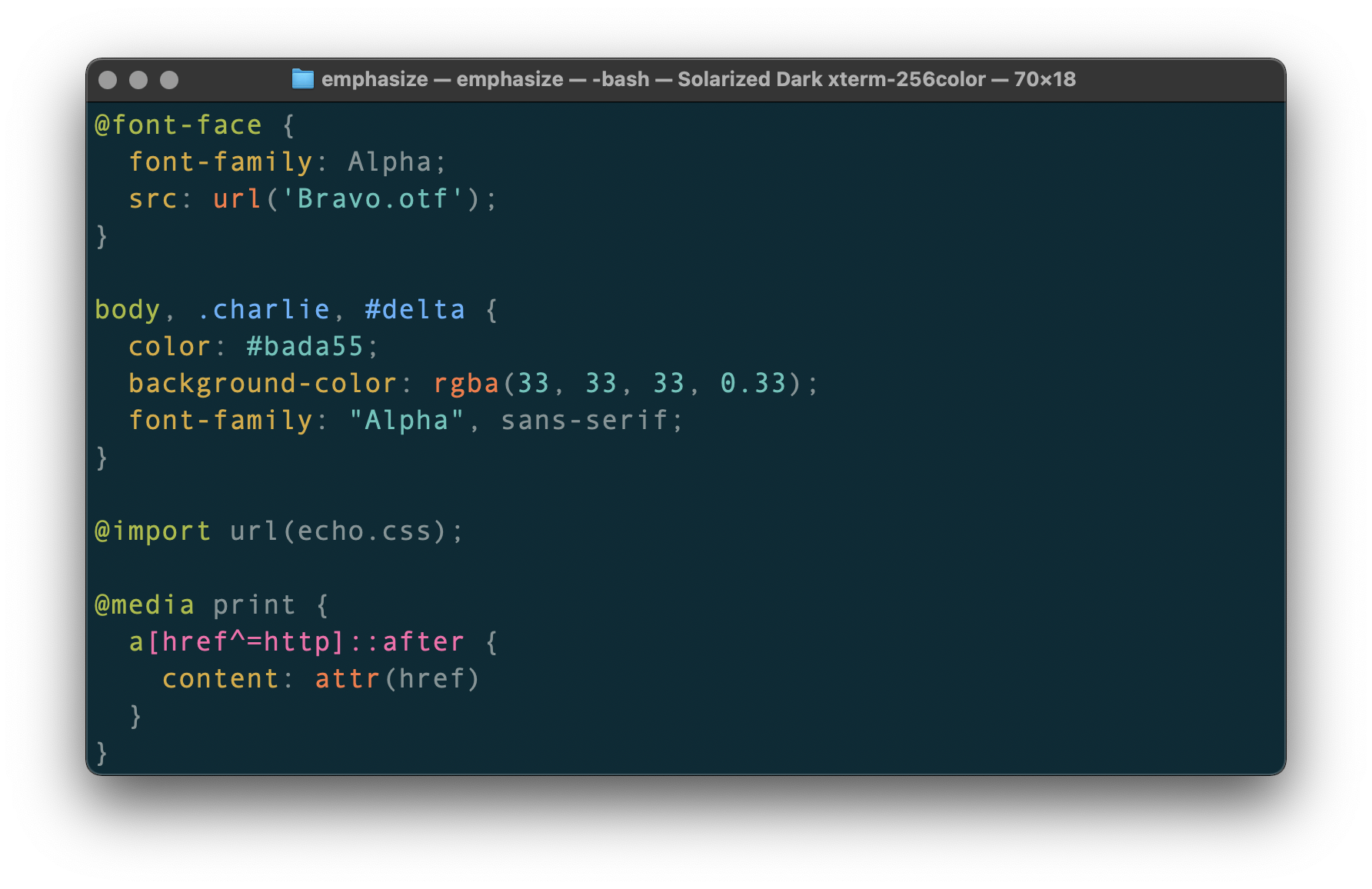The height and width of the screenshot is (889, 1372).
Task: Close the terminal window
Action: click(108, 80)
